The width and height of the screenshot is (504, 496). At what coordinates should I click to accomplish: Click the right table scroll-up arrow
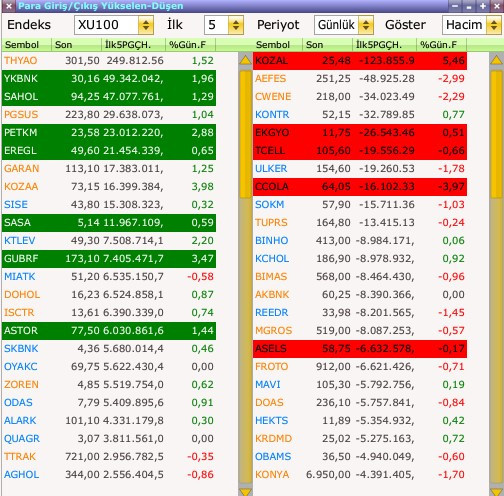coord(496,60)
